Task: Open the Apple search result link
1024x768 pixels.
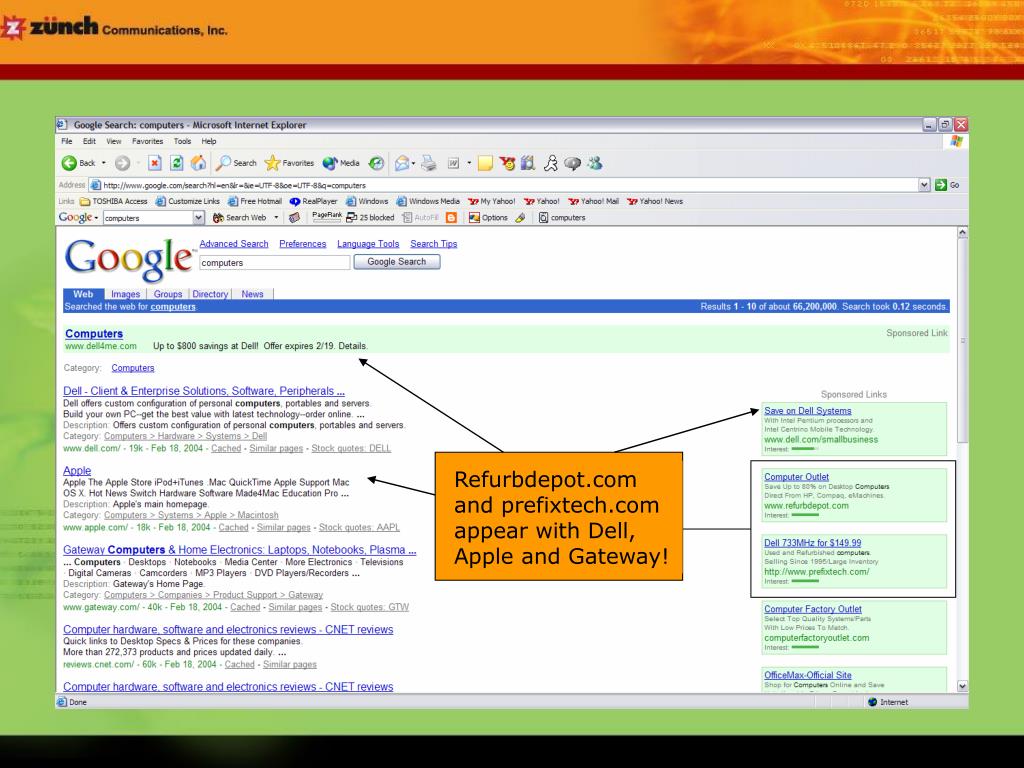Action: [x=77, y=471]
